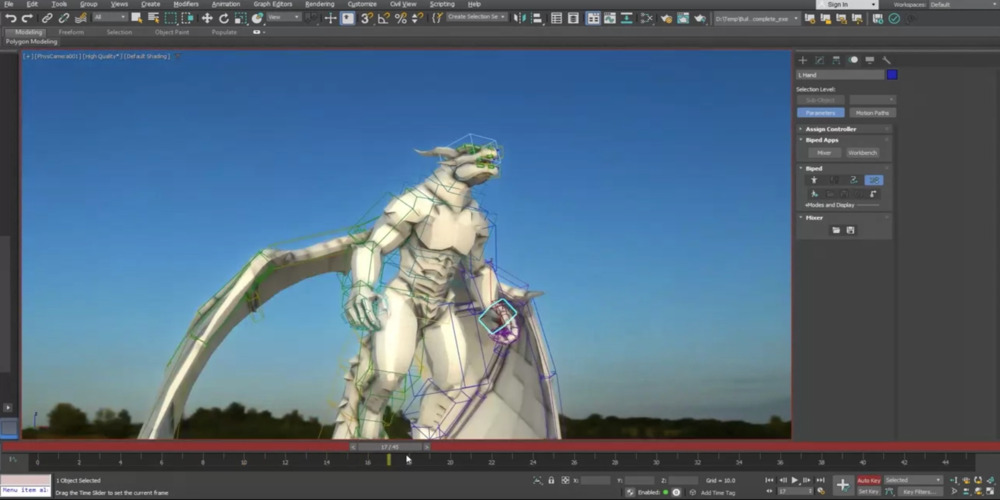Toggle the Selection Lock padlock icon
The height and width of the screenshot is (500, 1000).
(551, 480)
